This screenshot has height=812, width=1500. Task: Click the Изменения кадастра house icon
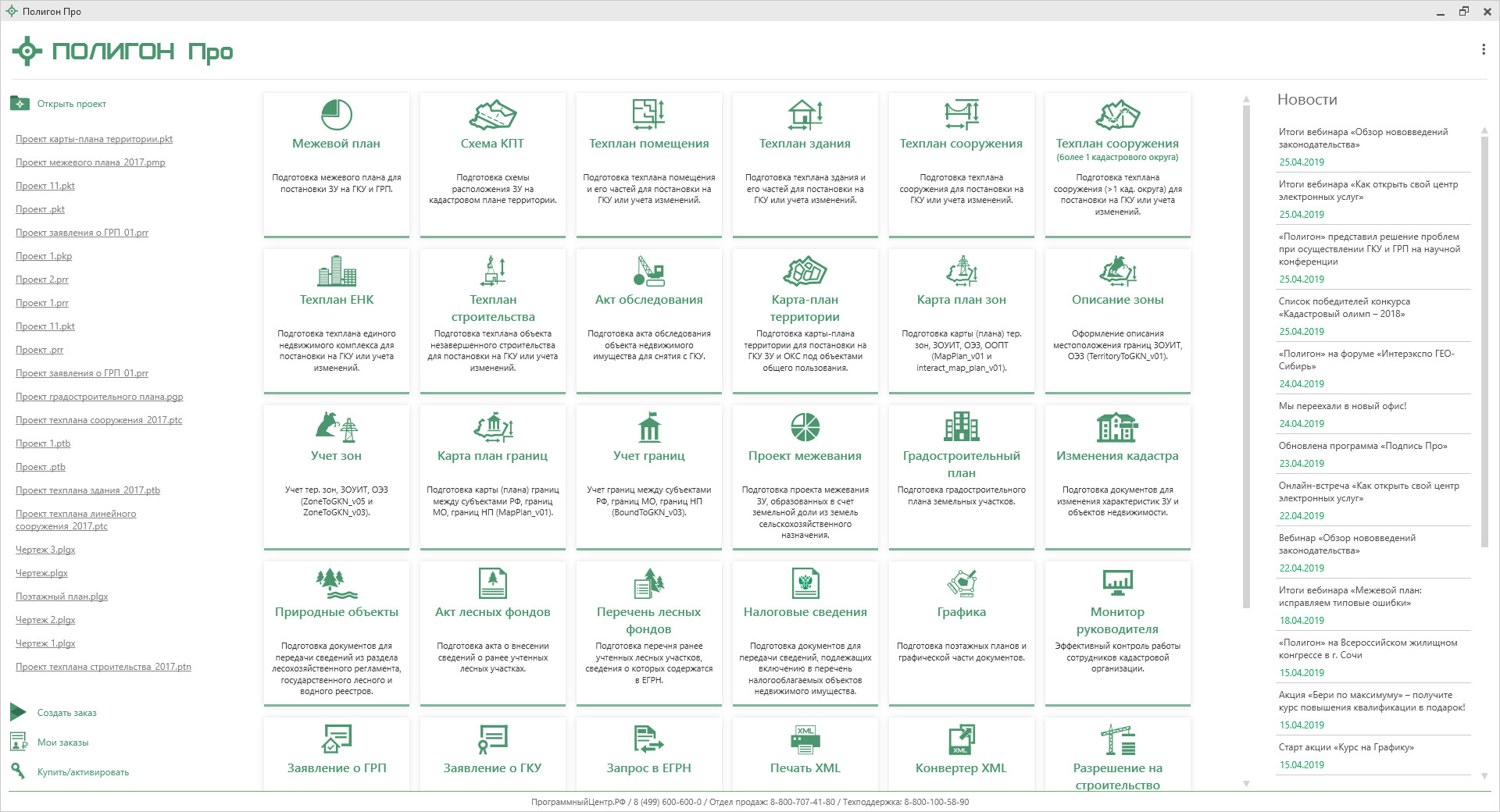point(1118,427)
